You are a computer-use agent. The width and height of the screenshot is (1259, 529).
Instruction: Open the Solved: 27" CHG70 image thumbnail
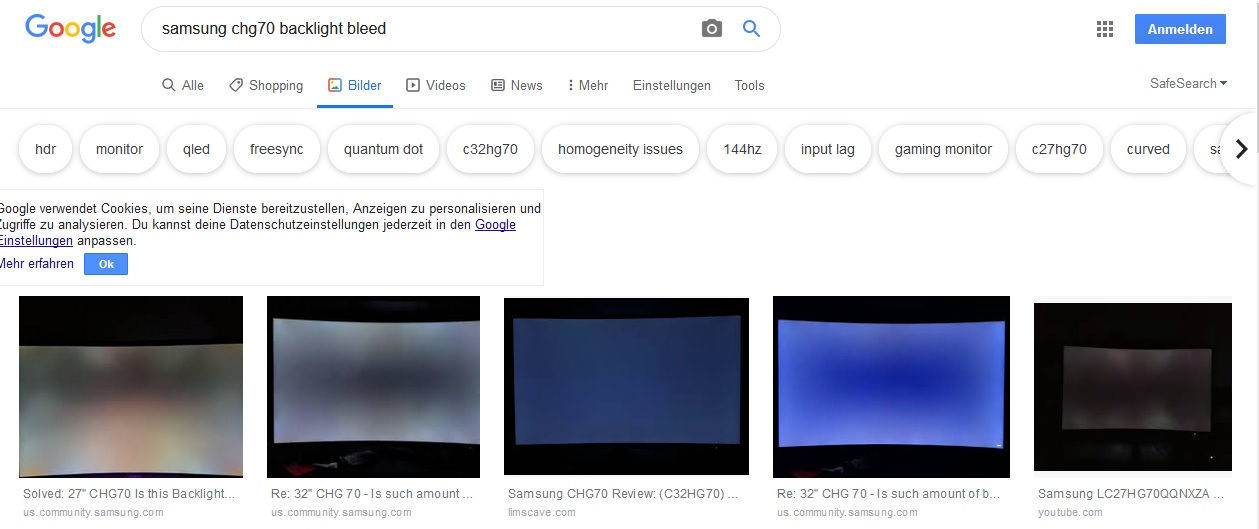pyautogui.click(x=131, y=386)
